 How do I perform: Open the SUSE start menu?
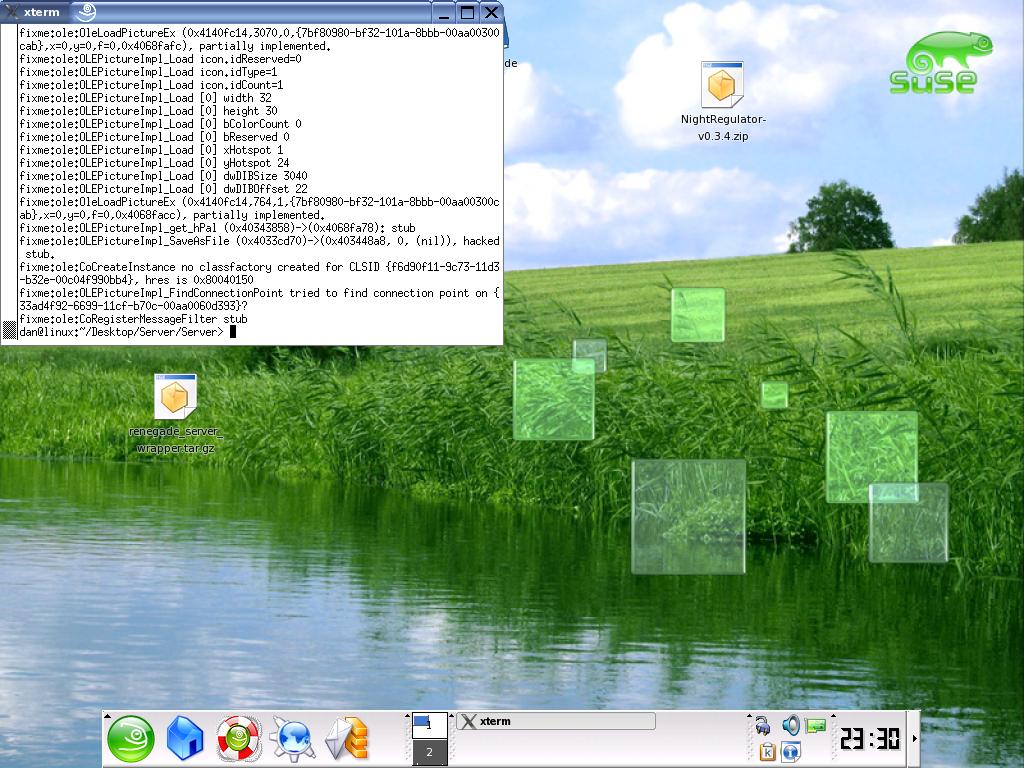(131, 739)
